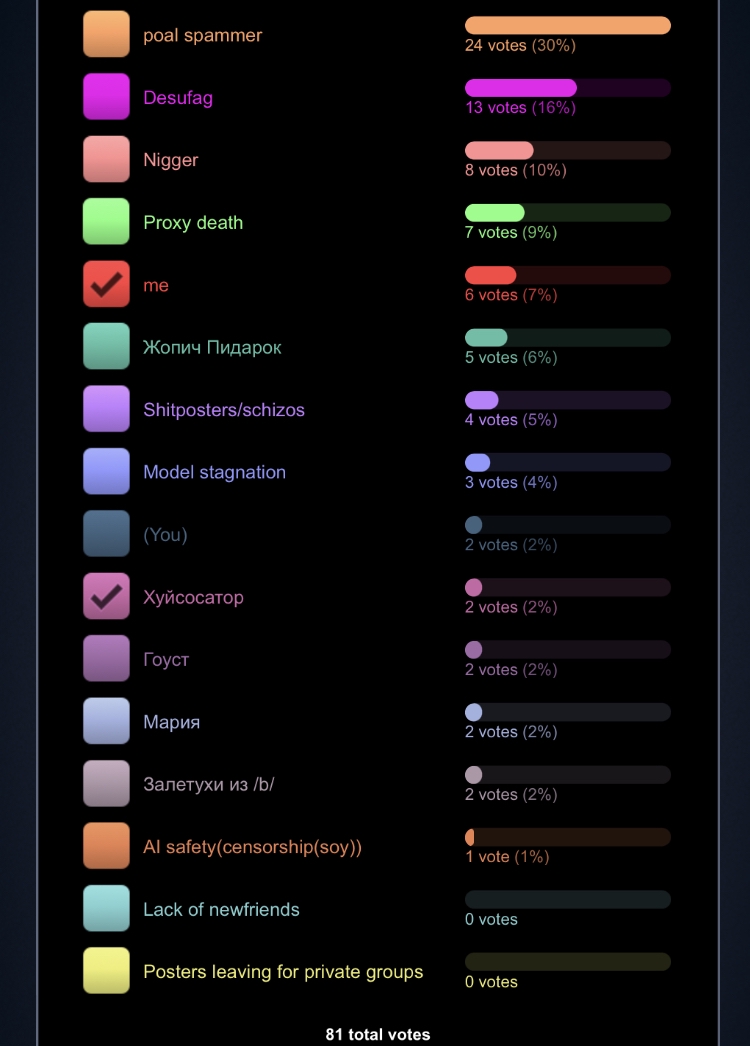Select the "Мария" lavender checkbox
The image size is (750, 1046).
coord(106,721)
